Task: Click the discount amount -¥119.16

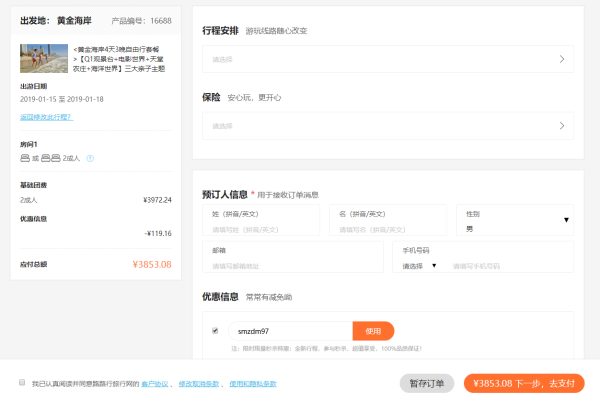Action: point(158,233)
